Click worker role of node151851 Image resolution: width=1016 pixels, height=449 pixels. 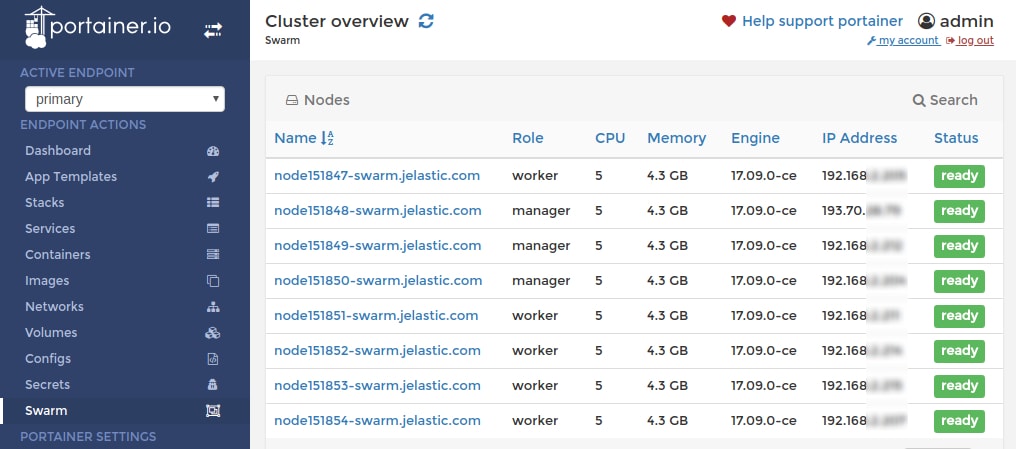[535, 316]
